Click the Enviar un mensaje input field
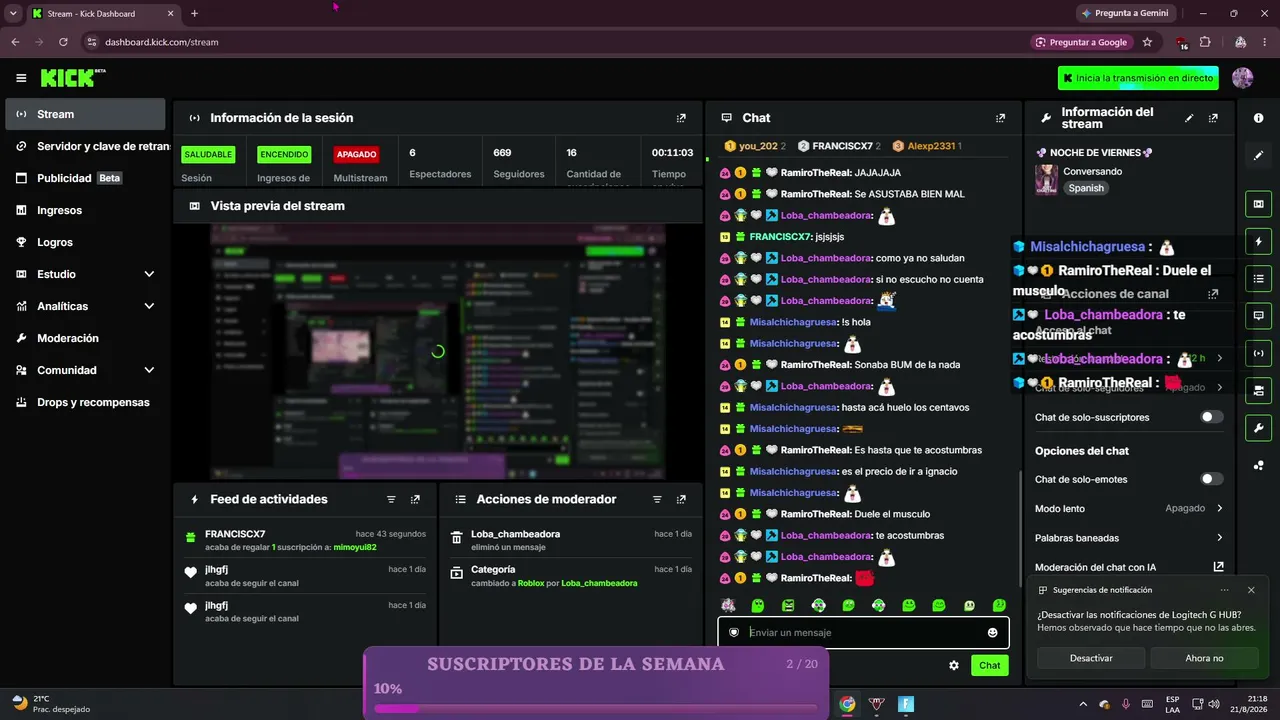 [x=863, y=632]
